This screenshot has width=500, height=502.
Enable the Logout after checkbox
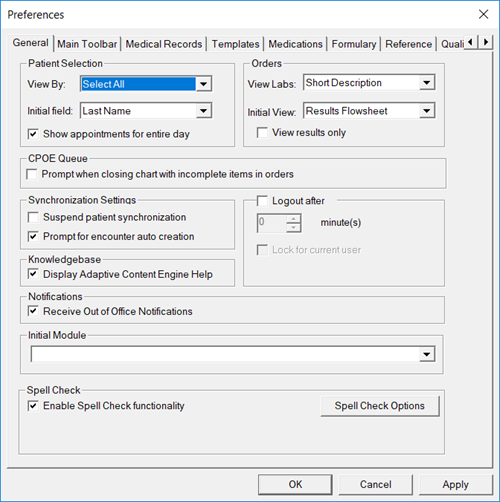click(x=262, y=201)
